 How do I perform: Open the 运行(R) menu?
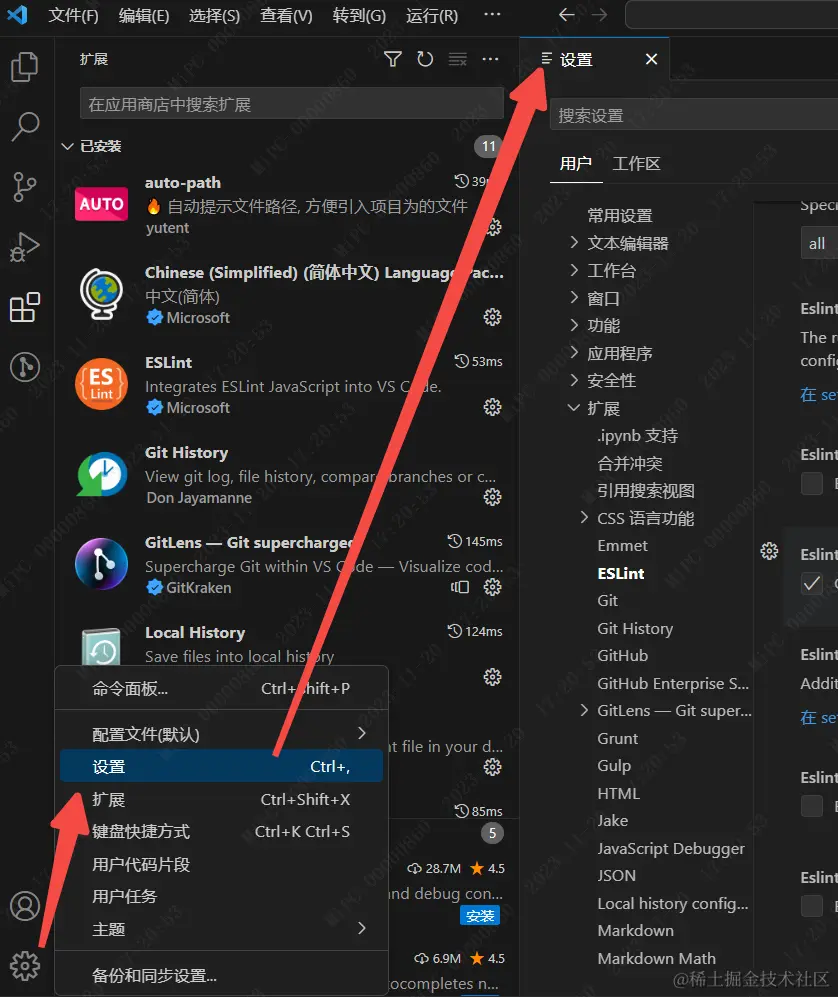point(432,15)
